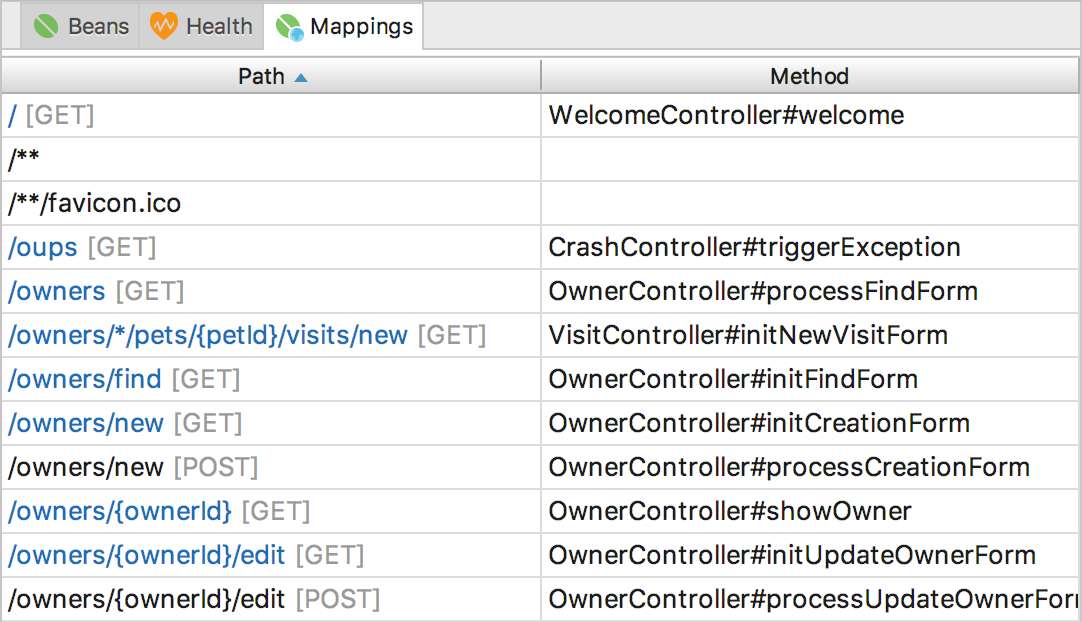Click the CrashController#triggerException method cell
The width and height of the screenshot is (1082, 622).
click(x=754, y=247)
